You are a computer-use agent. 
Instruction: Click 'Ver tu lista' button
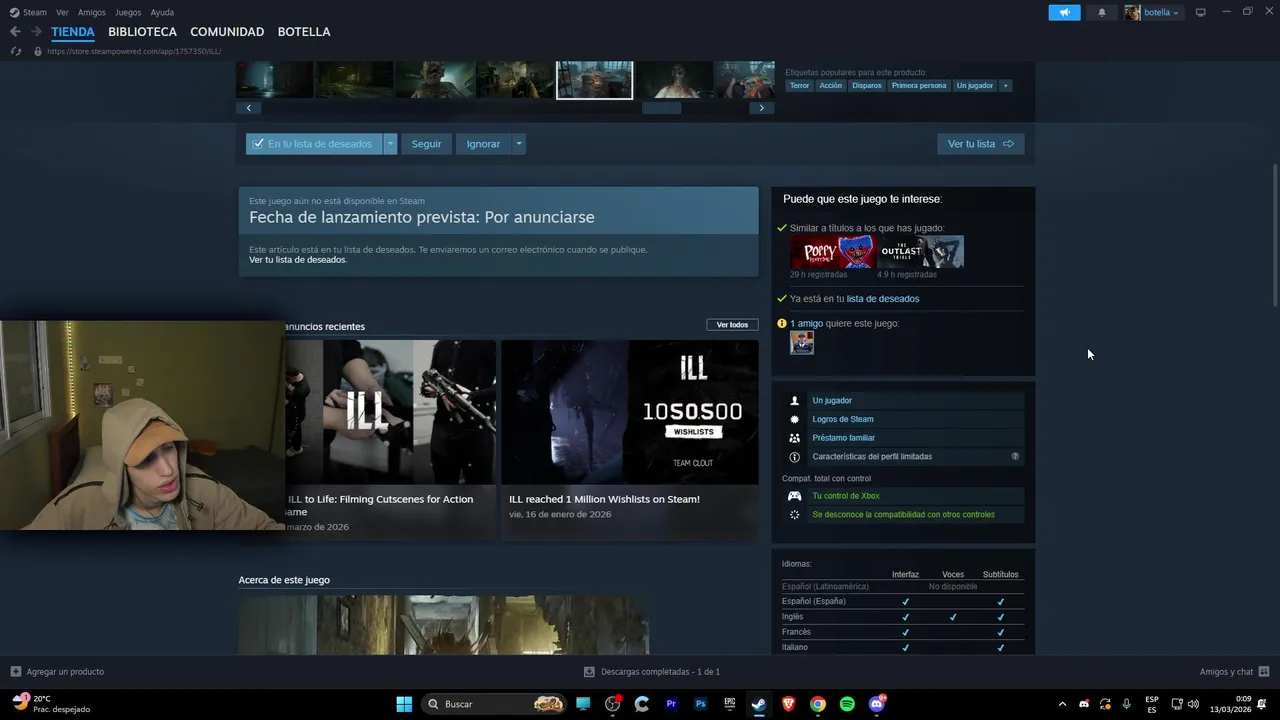980,144
